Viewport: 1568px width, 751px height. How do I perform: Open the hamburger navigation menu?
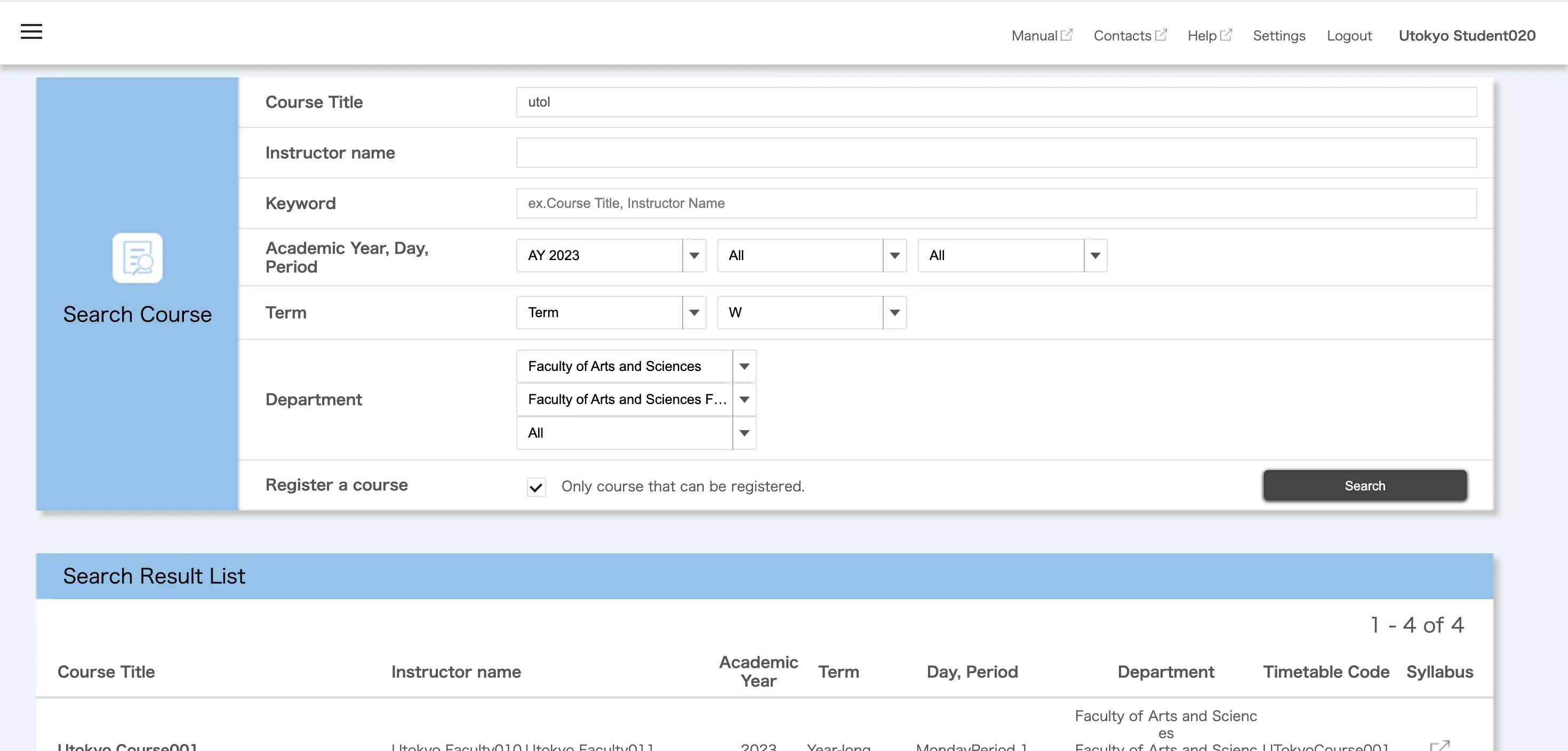[31, 31]
